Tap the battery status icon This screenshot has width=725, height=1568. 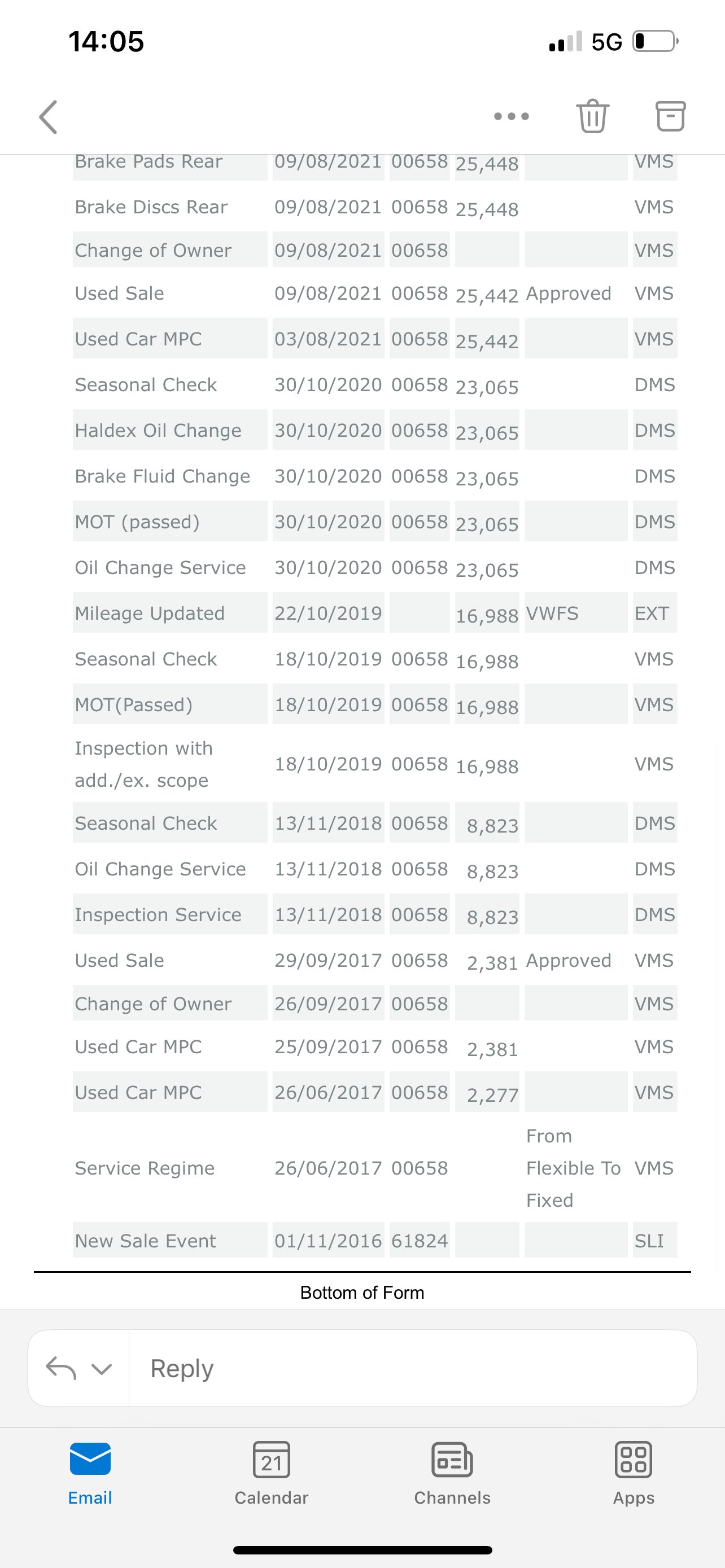656,41
